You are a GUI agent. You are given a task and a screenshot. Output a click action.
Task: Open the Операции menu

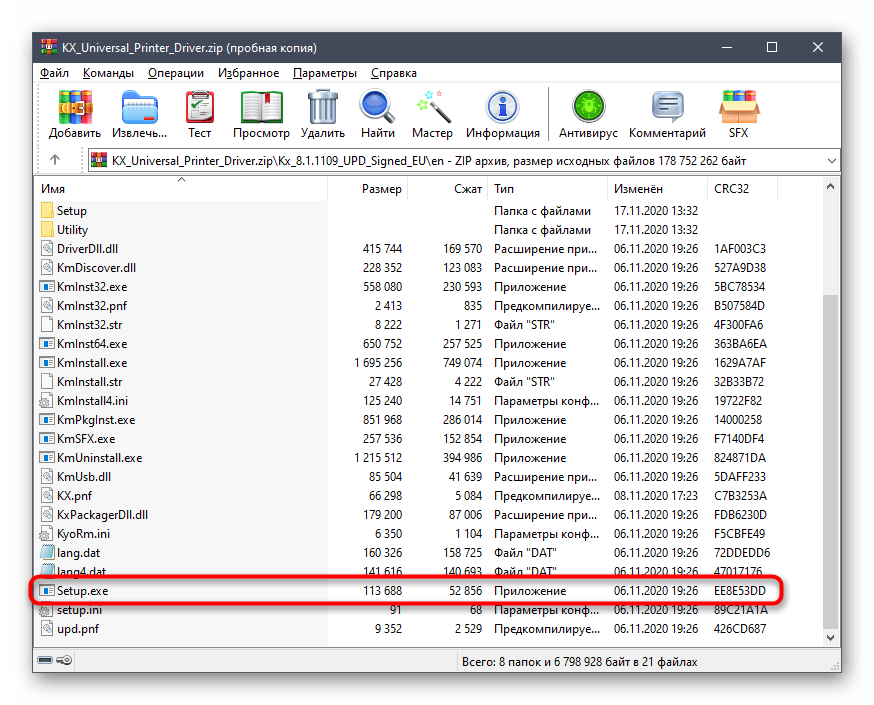coord(176,73)
